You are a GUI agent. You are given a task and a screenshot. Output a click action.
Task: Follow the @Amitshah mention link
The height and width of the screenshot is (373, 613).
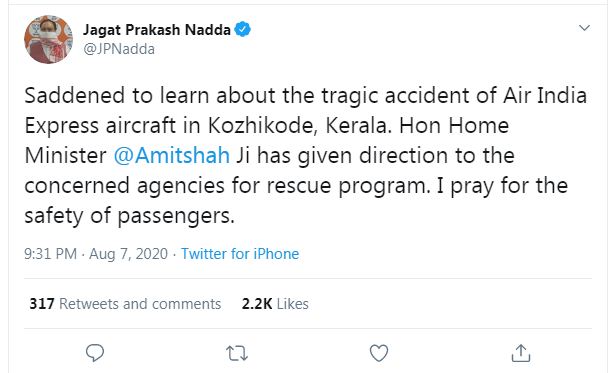tap(172, 156)
